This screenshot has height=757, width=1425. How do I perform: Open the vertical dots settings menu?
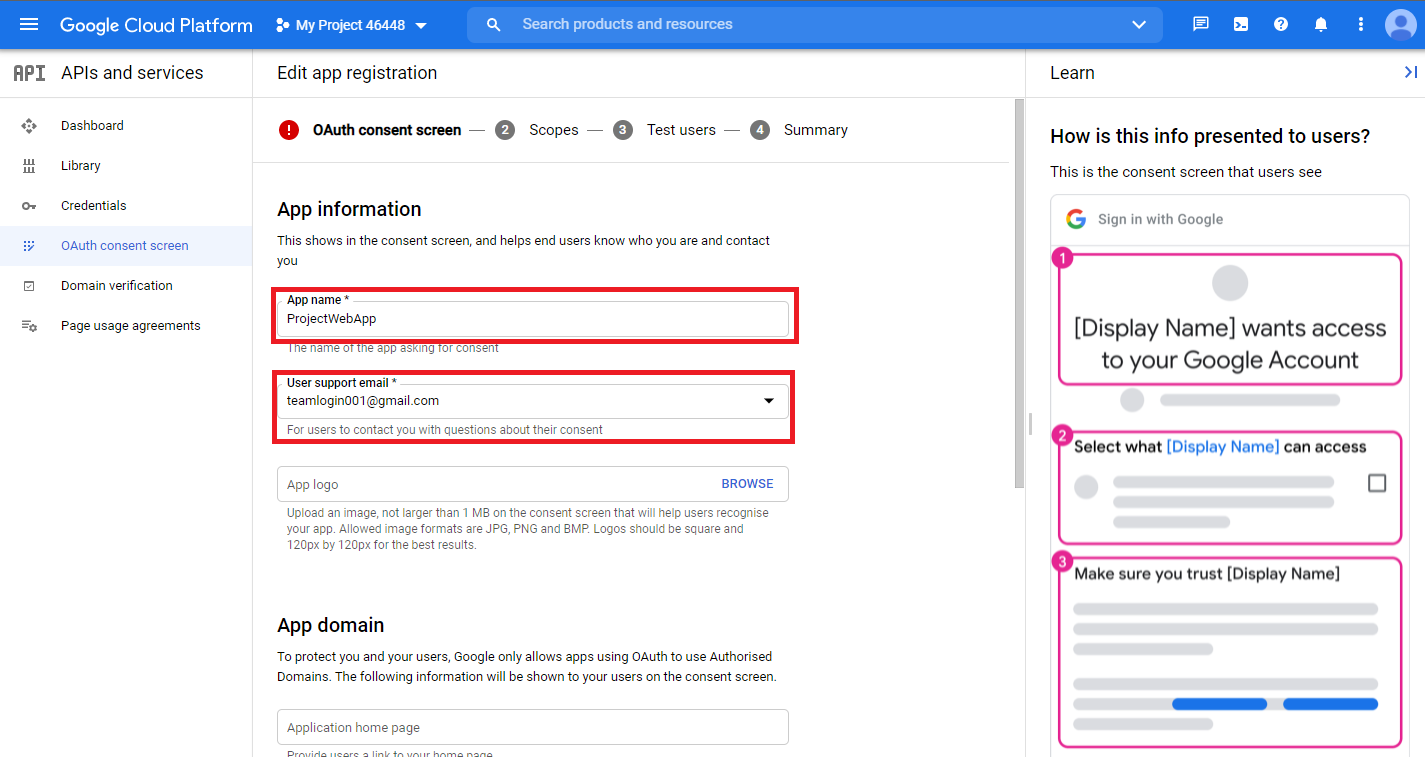[x=1360, y=25]
